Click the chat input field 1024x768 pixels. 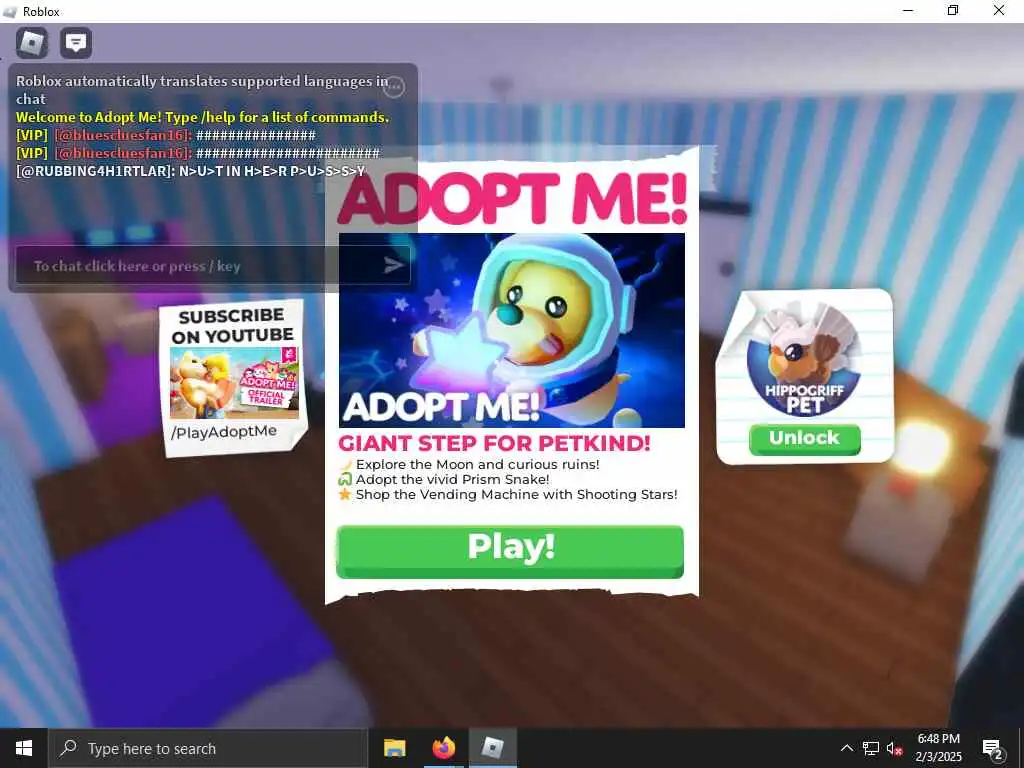click(x=213, y=265)
